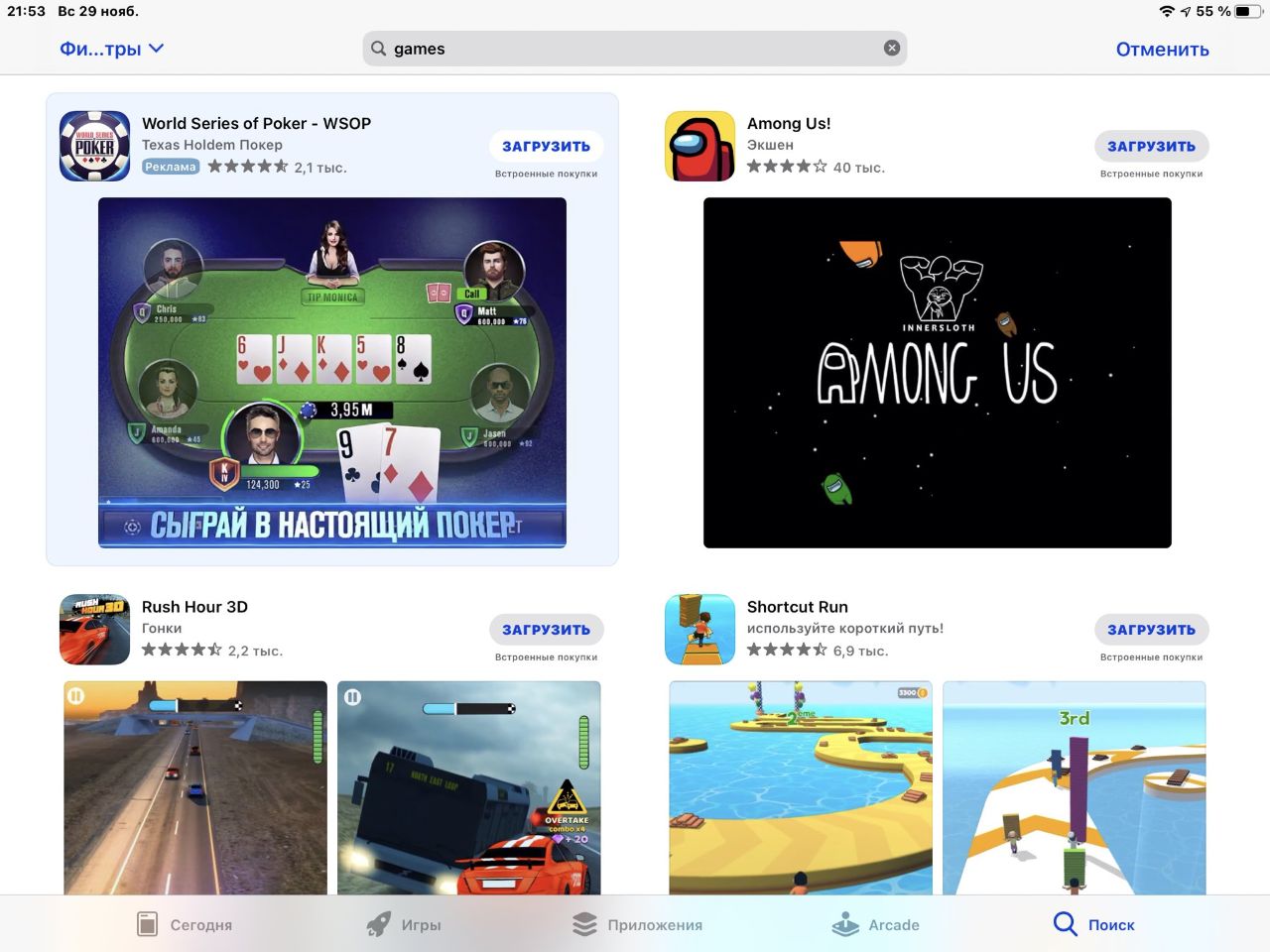Image resolution: width=1270 pixels, height=952 pixels.
Task: Check the battery indicator in status bar
Action: pos(1248,11)
